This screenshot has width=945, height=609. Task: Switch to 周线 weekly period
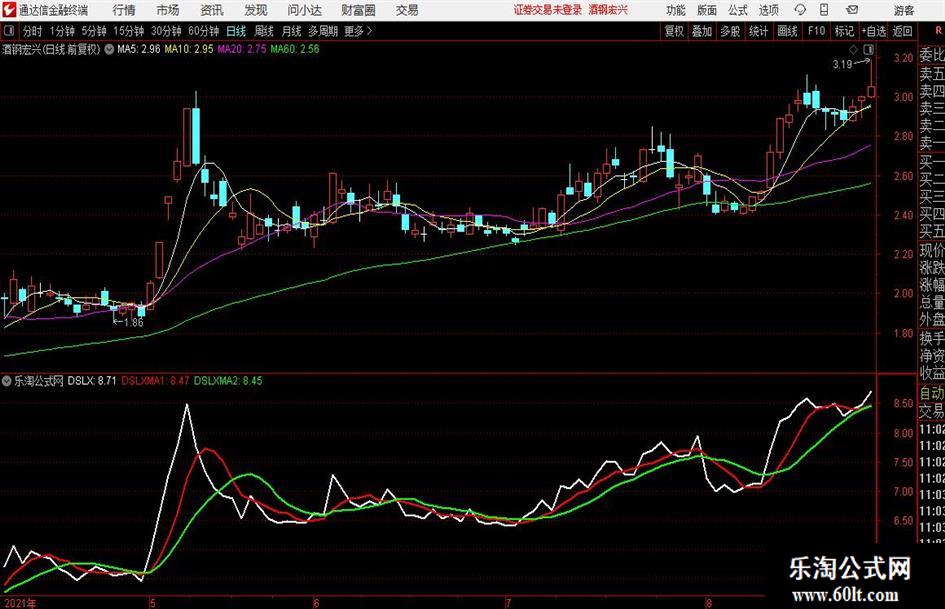click(x=264, y=31)
